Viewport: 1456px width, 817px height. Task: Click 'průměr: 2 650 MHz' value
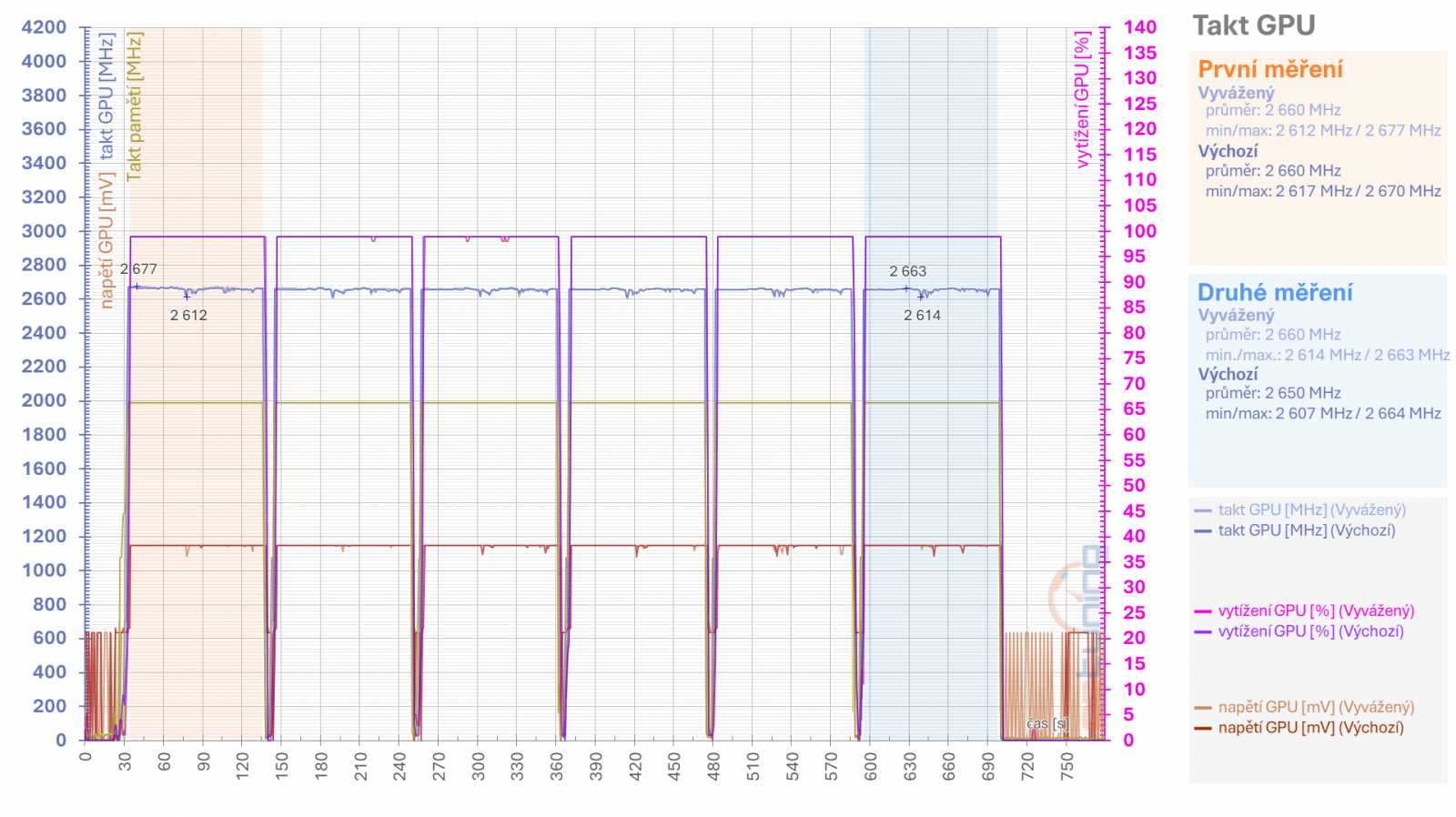[1273, 393]
